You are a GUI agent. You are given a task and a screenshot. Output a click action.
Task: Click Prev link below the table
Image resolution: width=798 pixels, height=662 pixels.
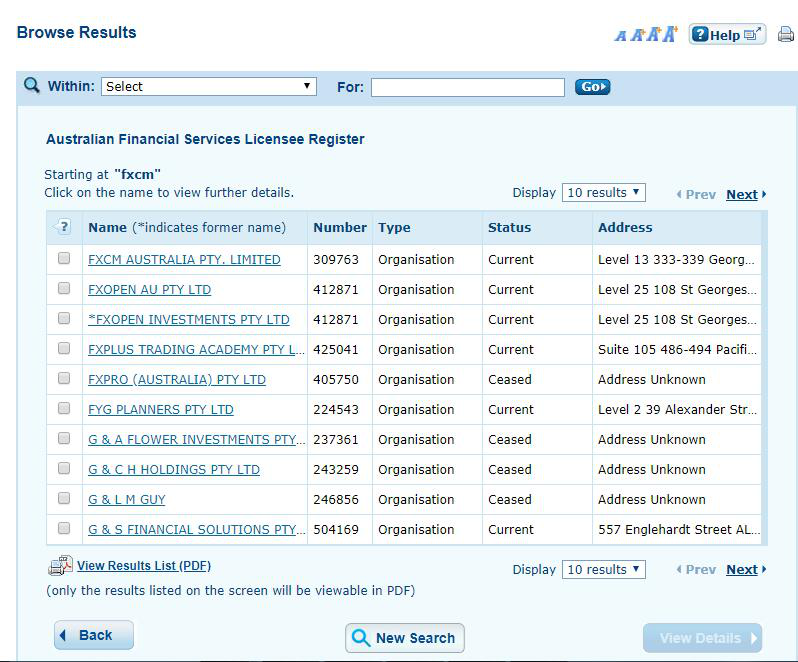(x=696, y=569)
